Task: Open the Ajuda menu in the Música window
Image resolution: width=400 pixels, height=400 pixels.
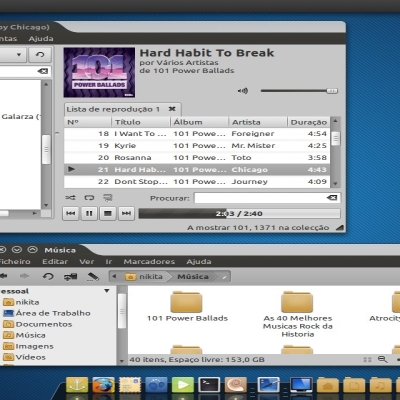Action: [x=199, y=262]
